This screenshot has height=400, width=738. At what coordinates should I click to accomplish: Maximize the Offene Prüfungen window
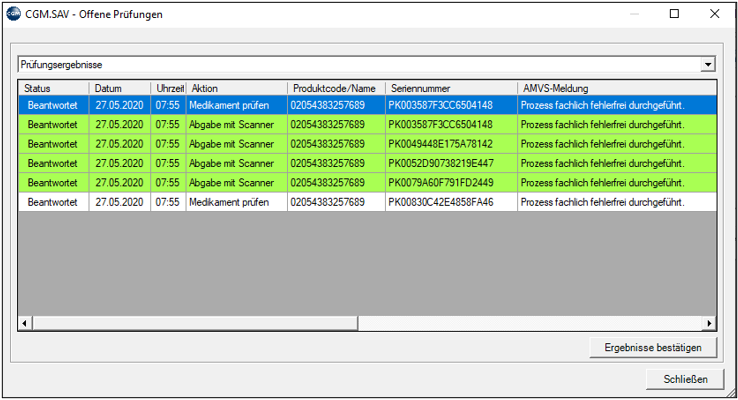(674, 14)
